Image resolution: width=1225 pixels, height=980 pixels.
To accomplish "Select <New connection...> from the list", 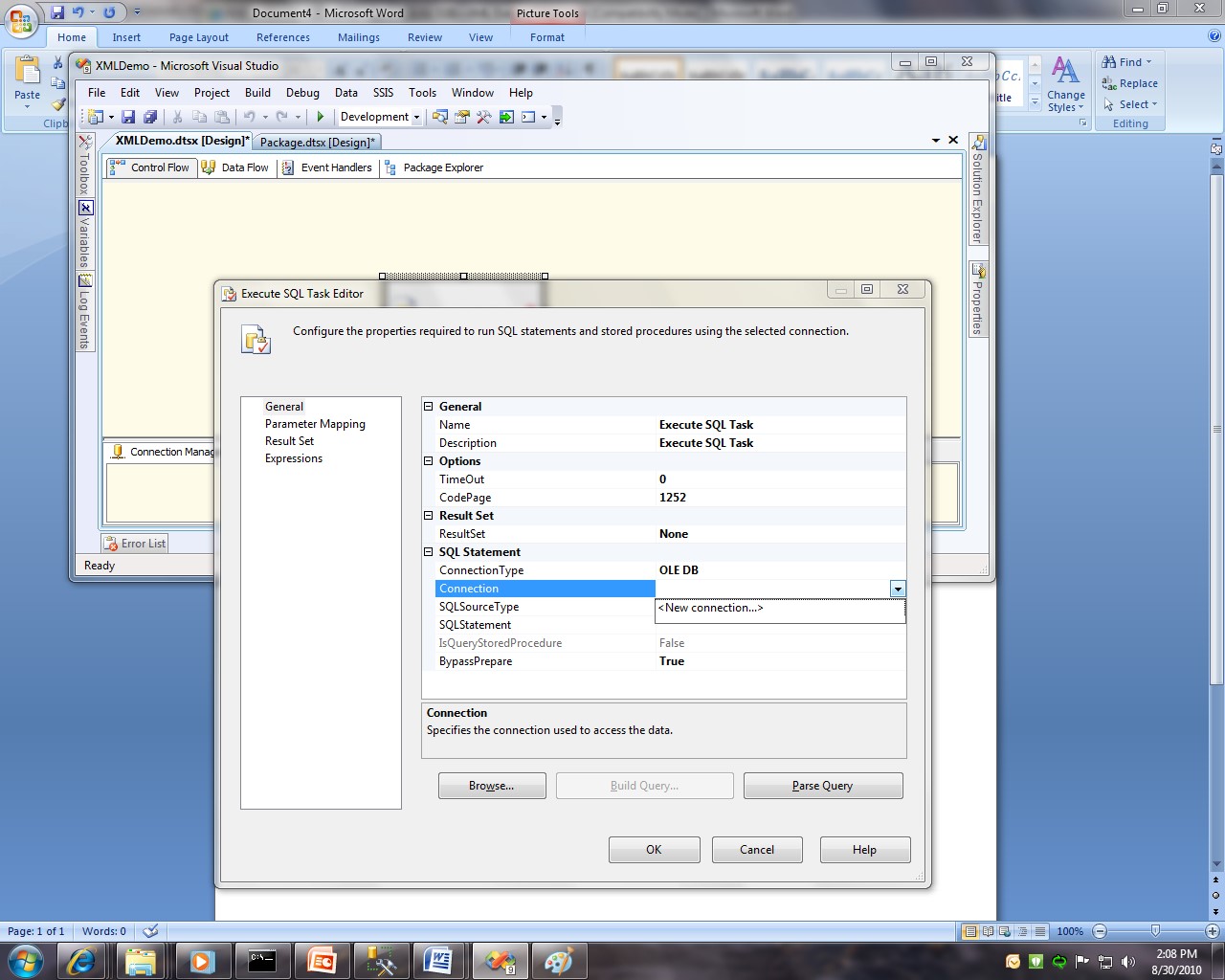I will (x=780, y=608).
